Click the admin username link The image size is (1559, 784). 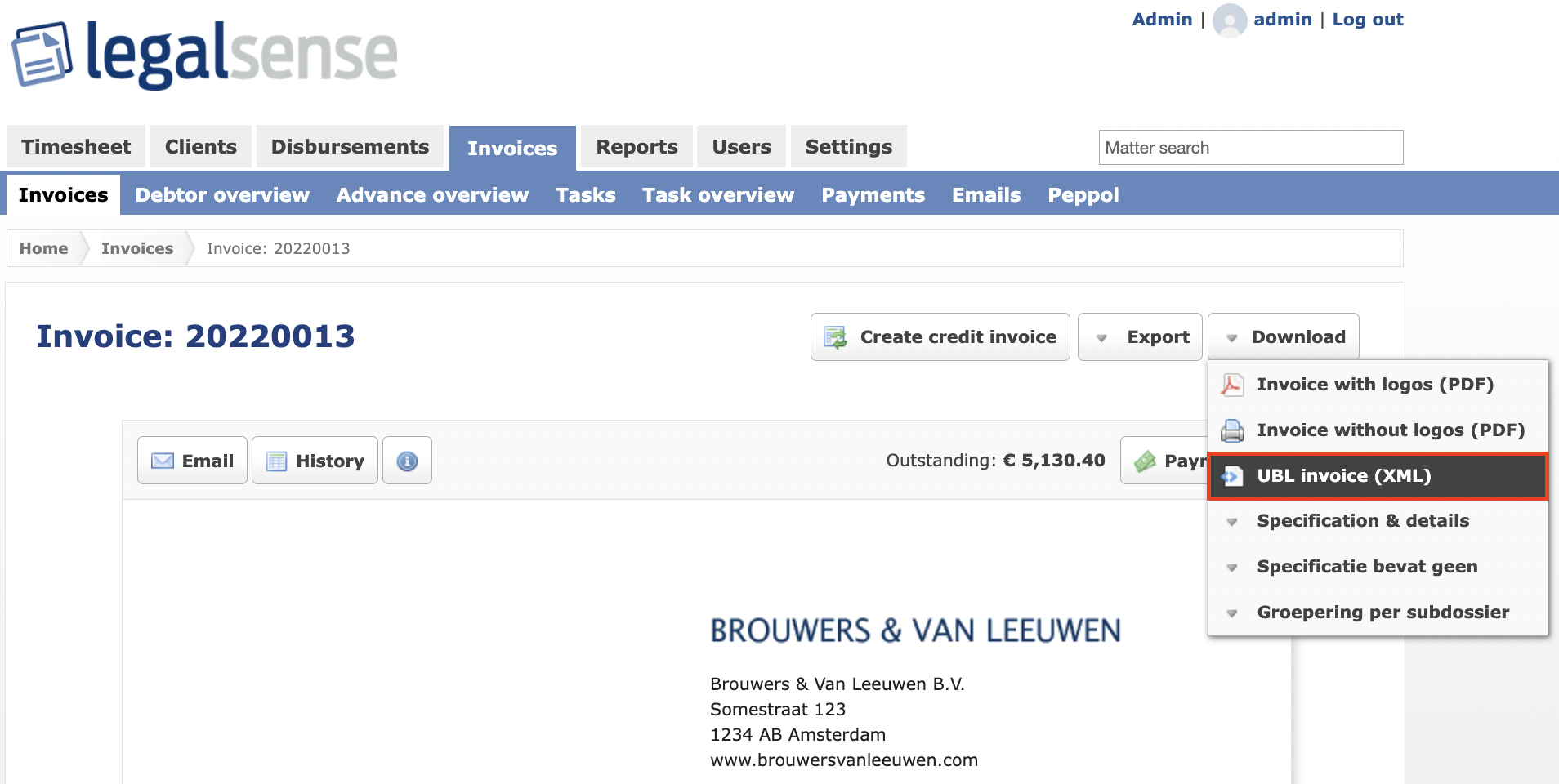coord(1283,20)
